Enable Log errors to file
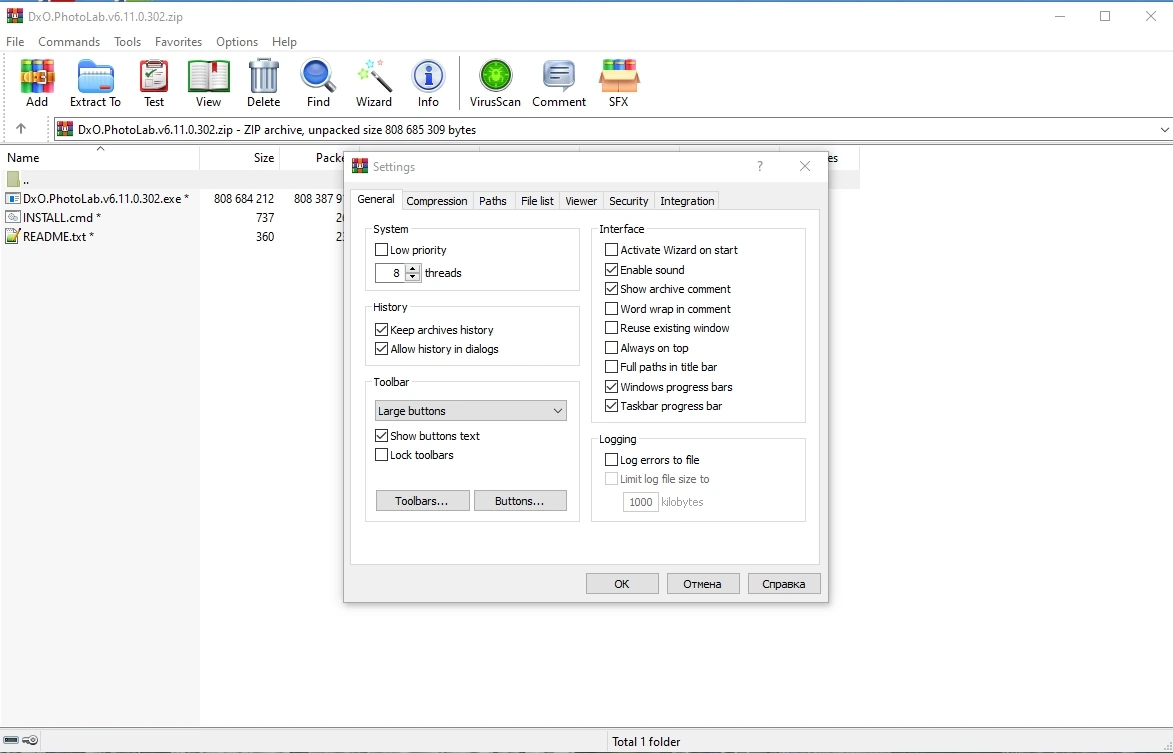Image resolution: width=1173 pixels, height=753 pixels. click(x=611, y=460)
